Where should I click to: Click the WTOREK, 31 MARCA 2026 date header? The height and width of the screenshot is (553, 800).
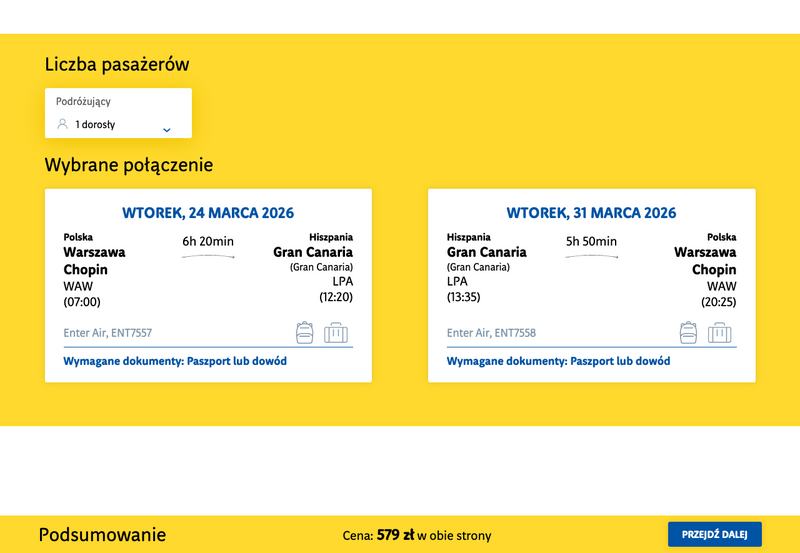click(x=591, y=213)
